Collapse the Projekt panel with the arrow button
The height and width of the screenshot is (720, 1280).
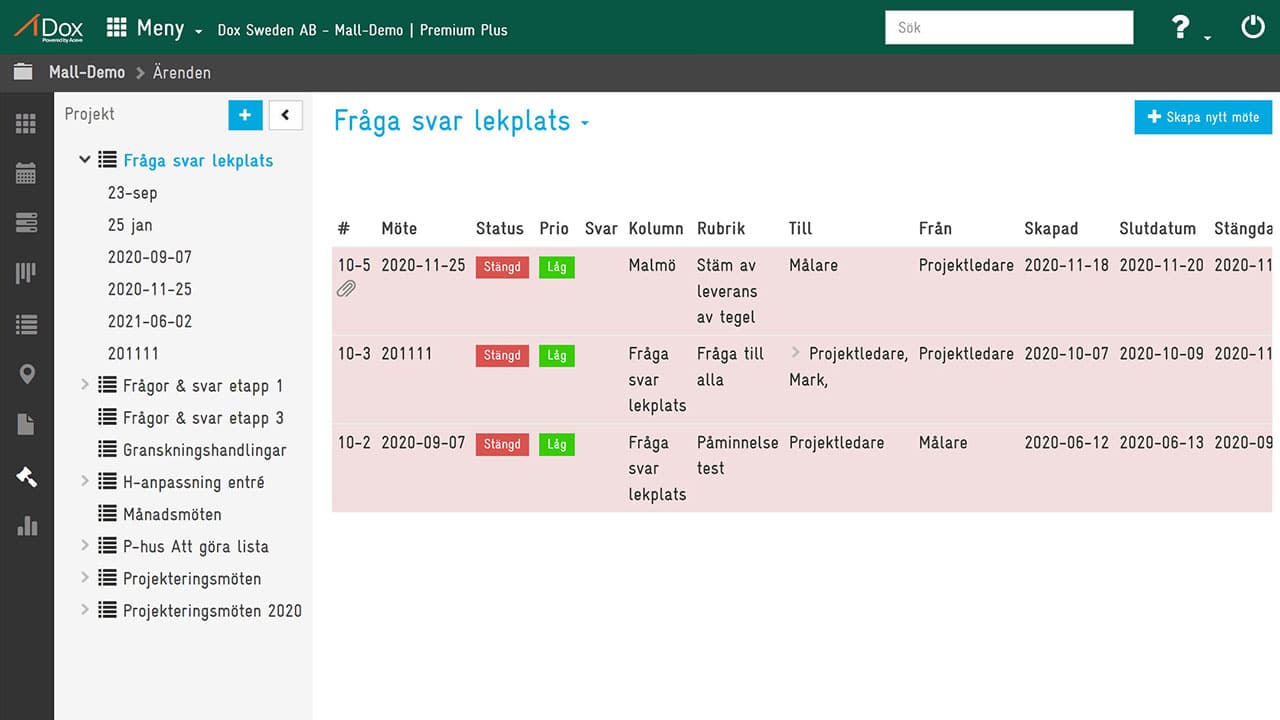[285, 115]
